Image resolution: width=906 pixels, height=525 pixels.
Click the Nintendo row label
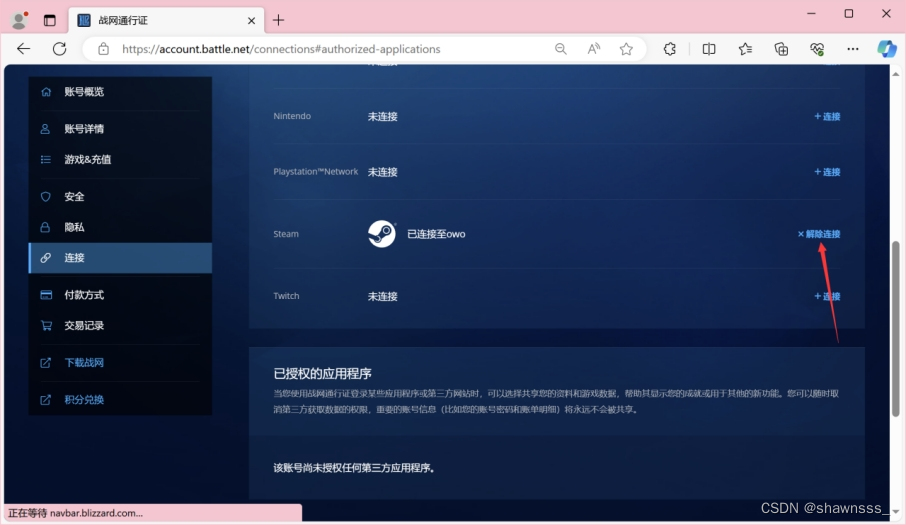tap(292, 116)
